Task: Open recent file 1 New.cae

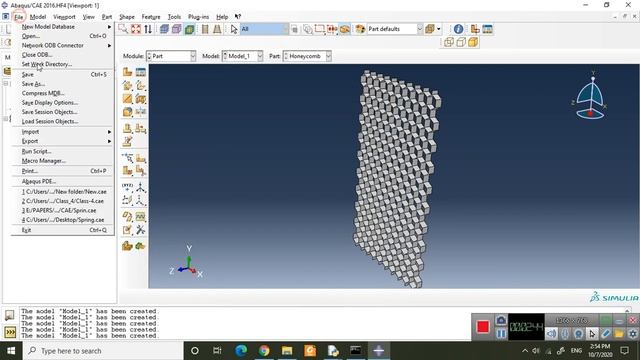Action: coord(63,191)
